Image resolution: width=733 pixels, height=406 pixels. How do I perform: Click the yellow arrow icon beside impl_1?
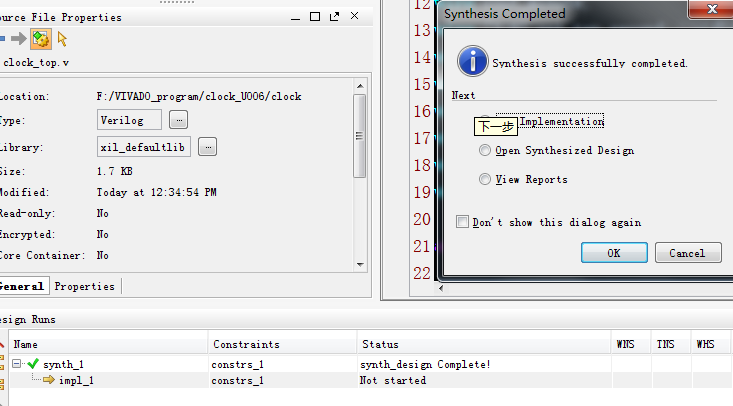[49, 380]
